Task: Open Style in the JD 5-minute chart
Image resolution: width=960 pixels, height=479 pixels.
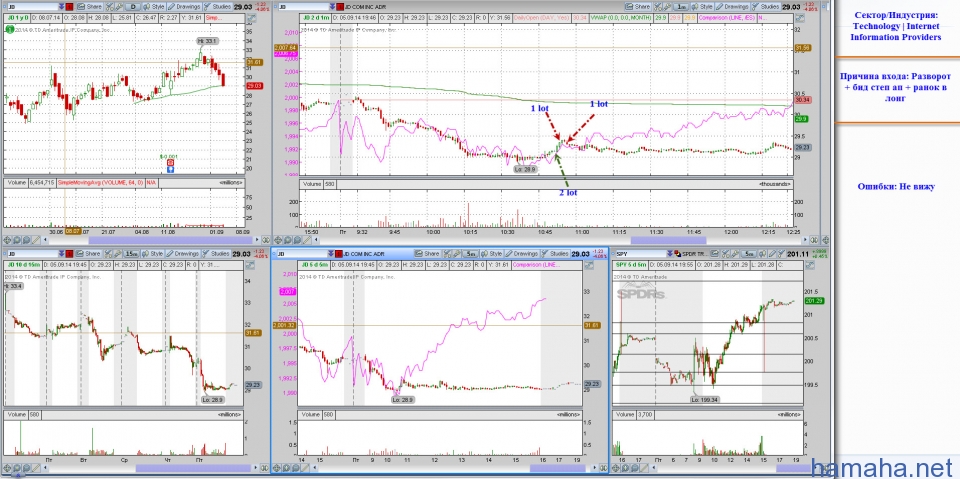Action: [490, 254]
